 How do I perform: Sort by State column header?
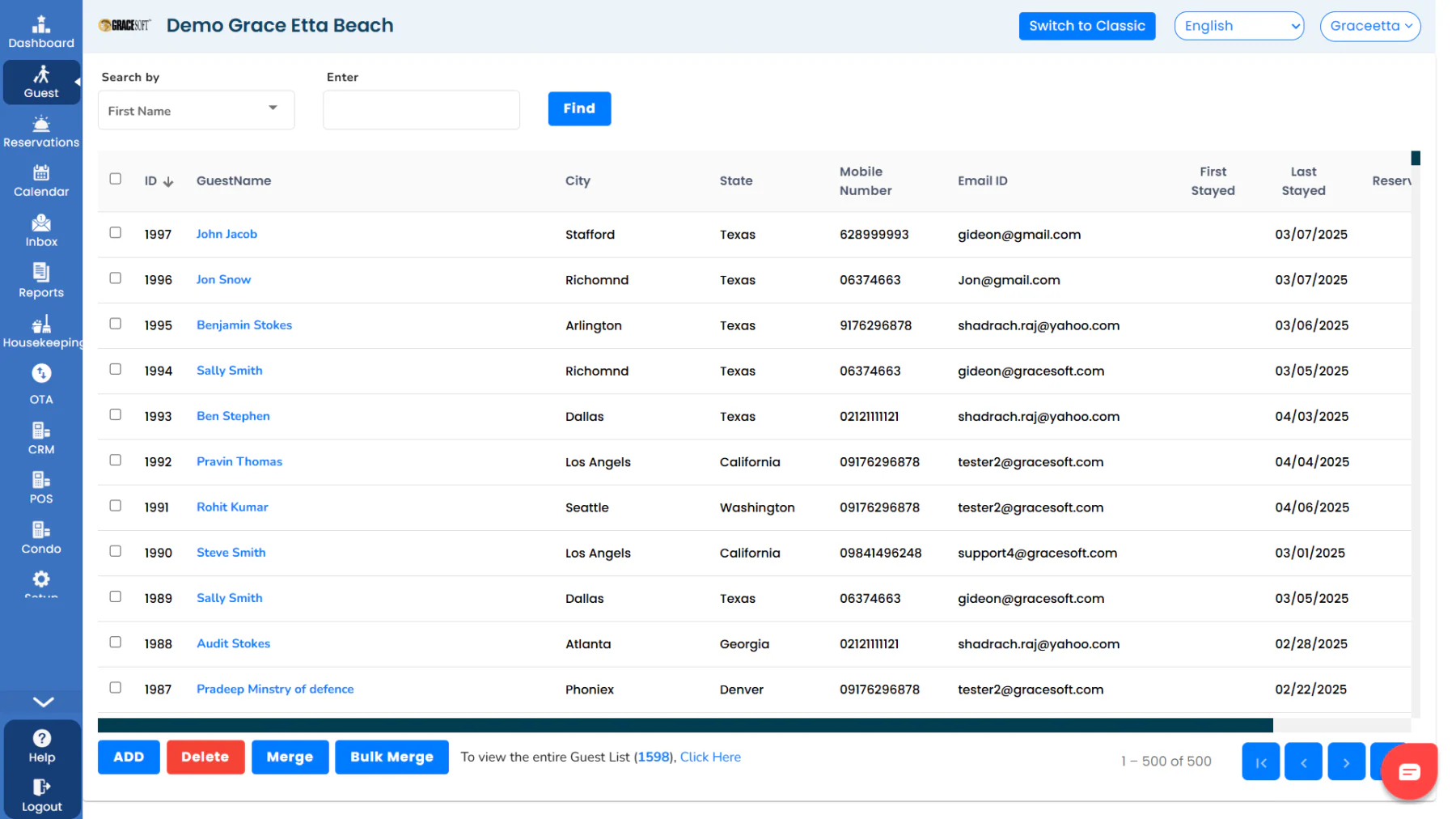(x=736, y=180)
